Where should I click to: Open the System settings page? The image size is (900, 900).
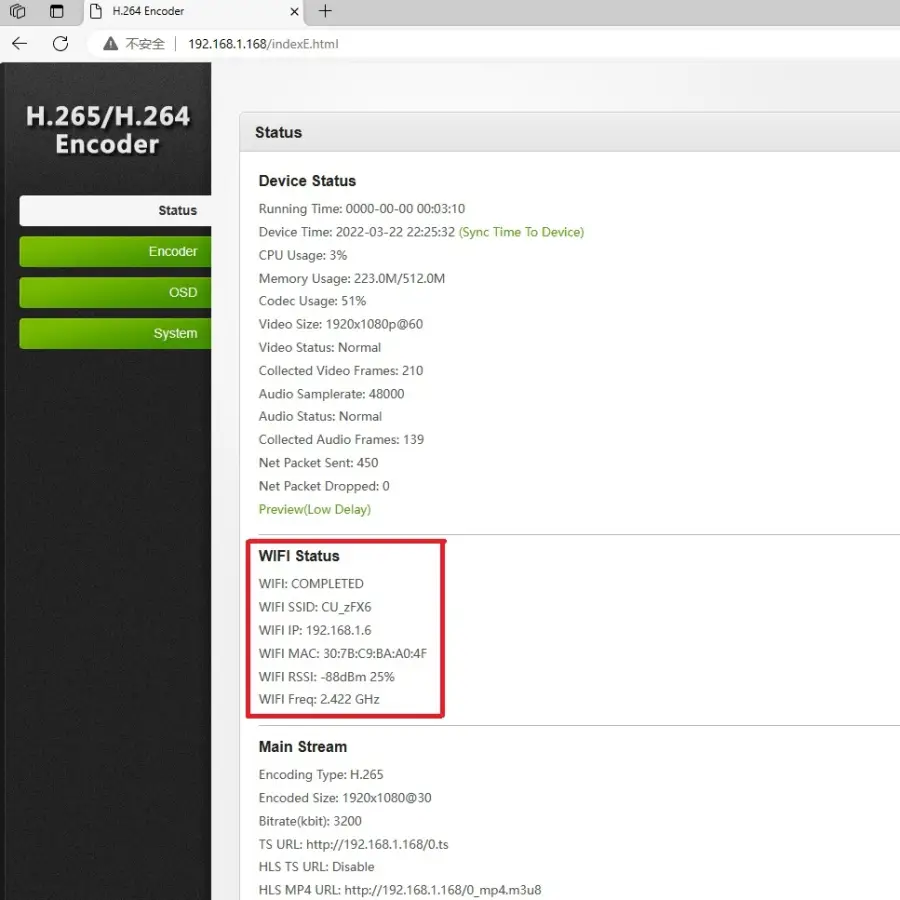115,333
